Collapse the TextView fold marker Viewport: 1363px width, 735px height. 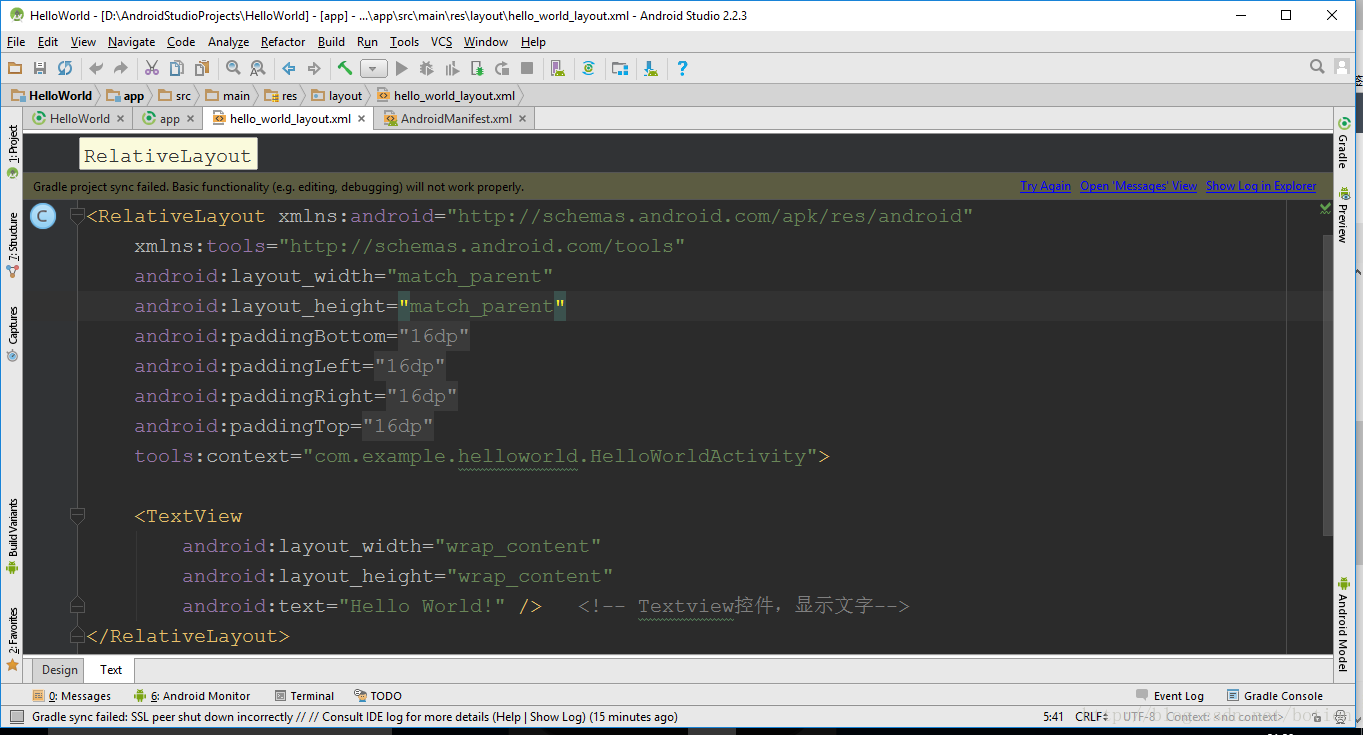(77, 516)
